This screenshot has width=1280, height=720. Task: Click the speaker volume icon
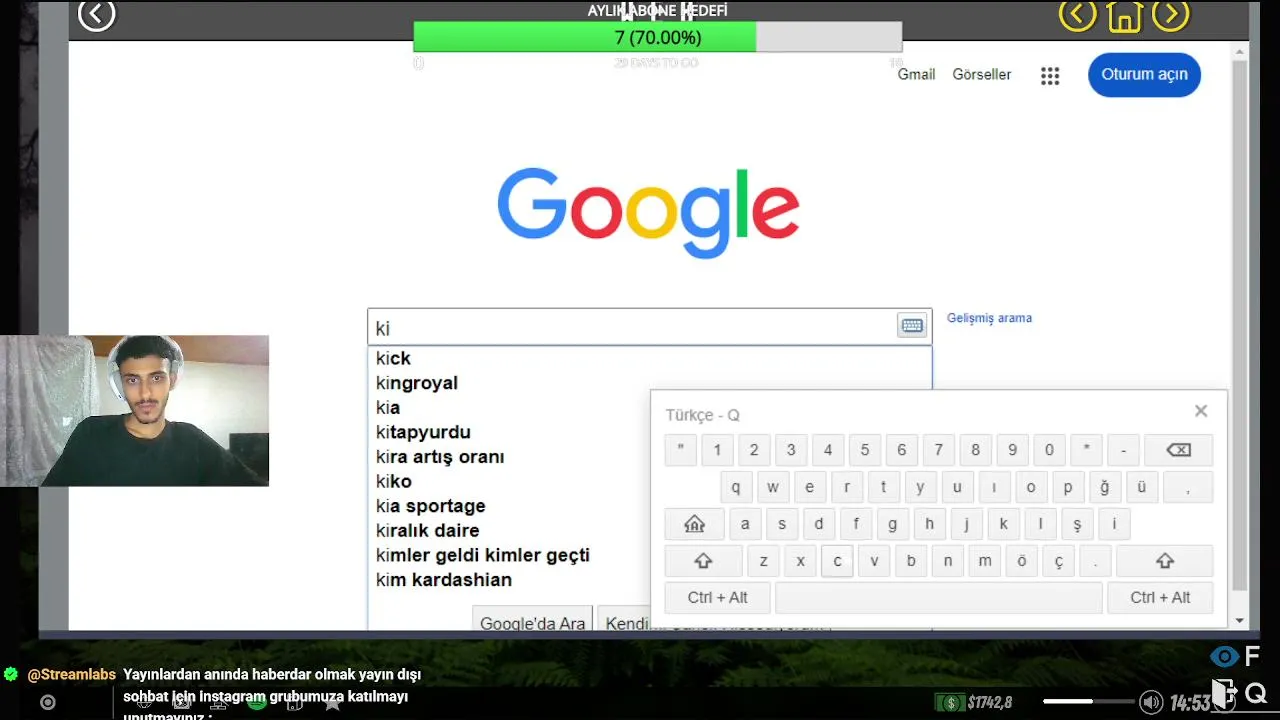(x=1151, y=702)
